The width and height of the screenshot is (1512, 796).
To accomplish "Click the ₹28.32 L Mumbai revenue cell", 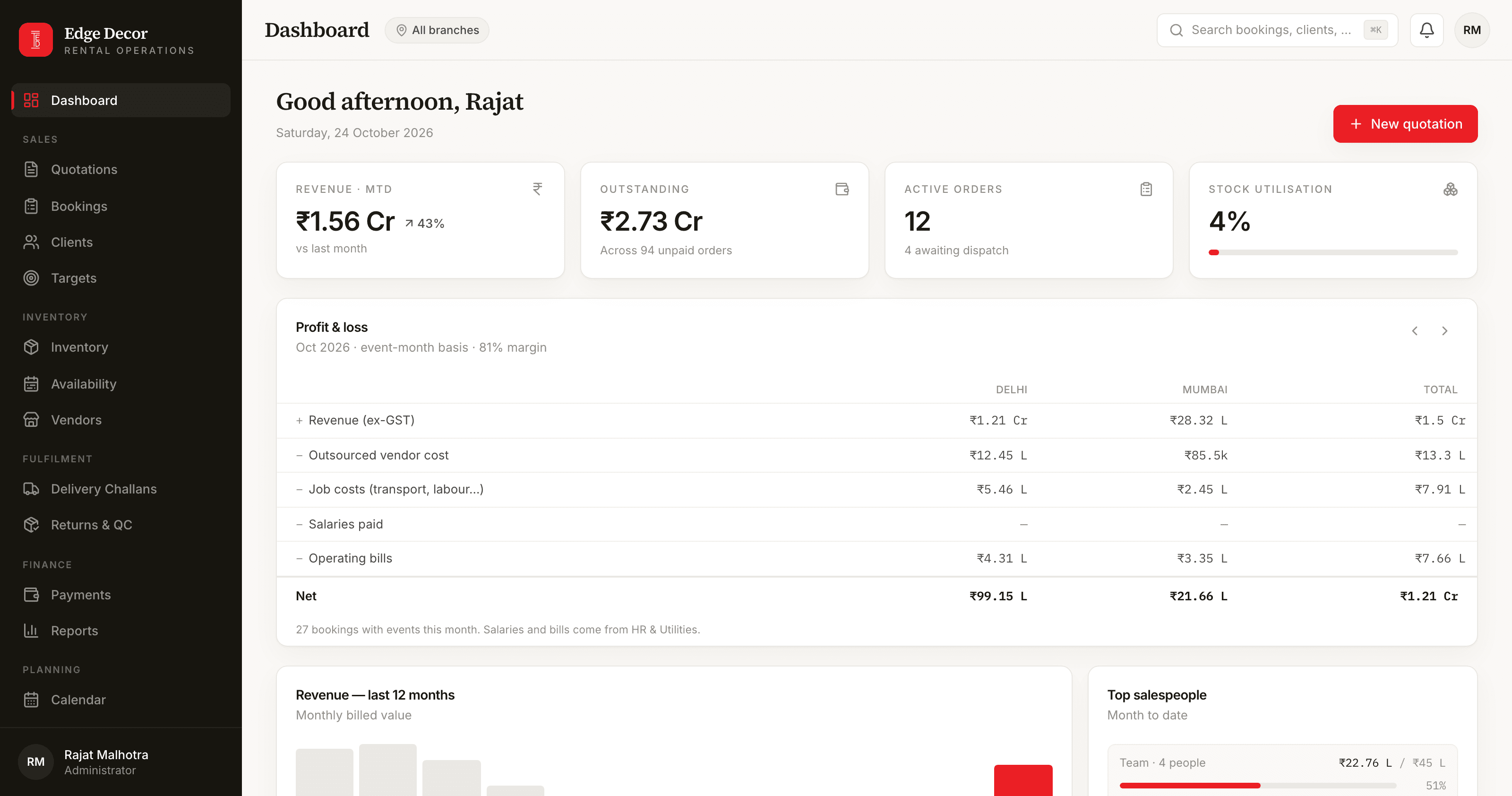I will (1198, 421).
